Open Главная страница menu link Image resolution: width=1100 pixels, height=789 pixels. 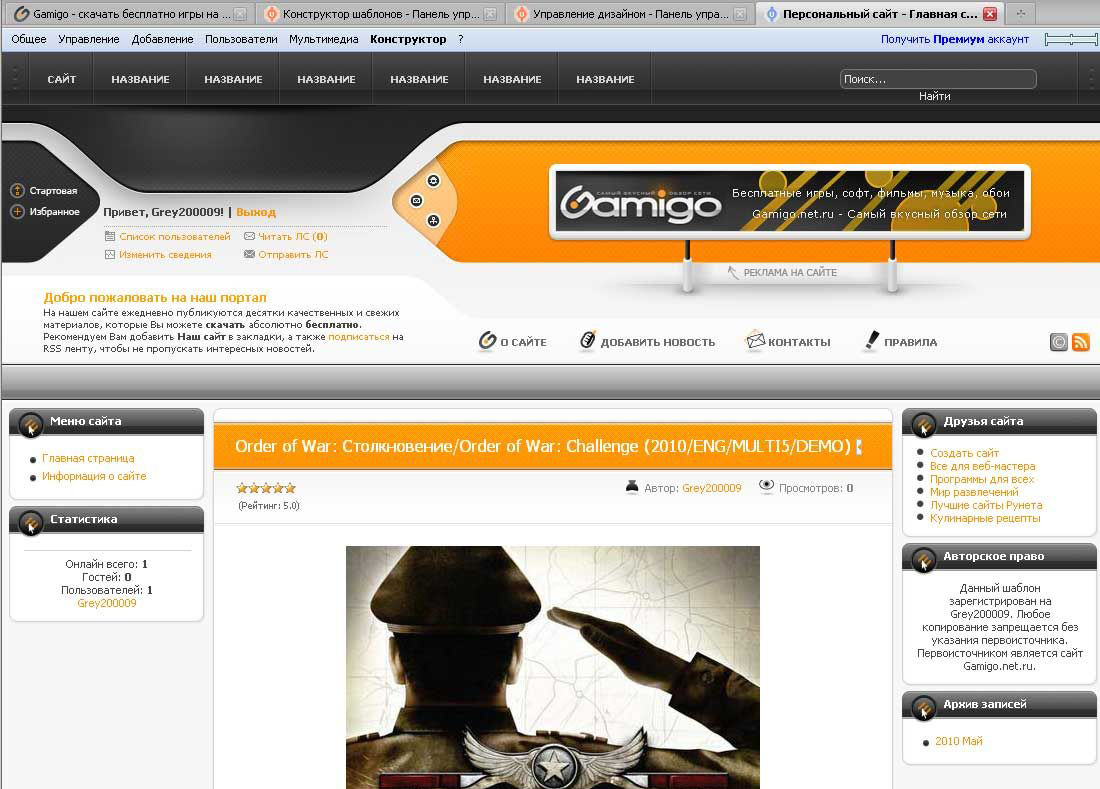pos(88,458)
